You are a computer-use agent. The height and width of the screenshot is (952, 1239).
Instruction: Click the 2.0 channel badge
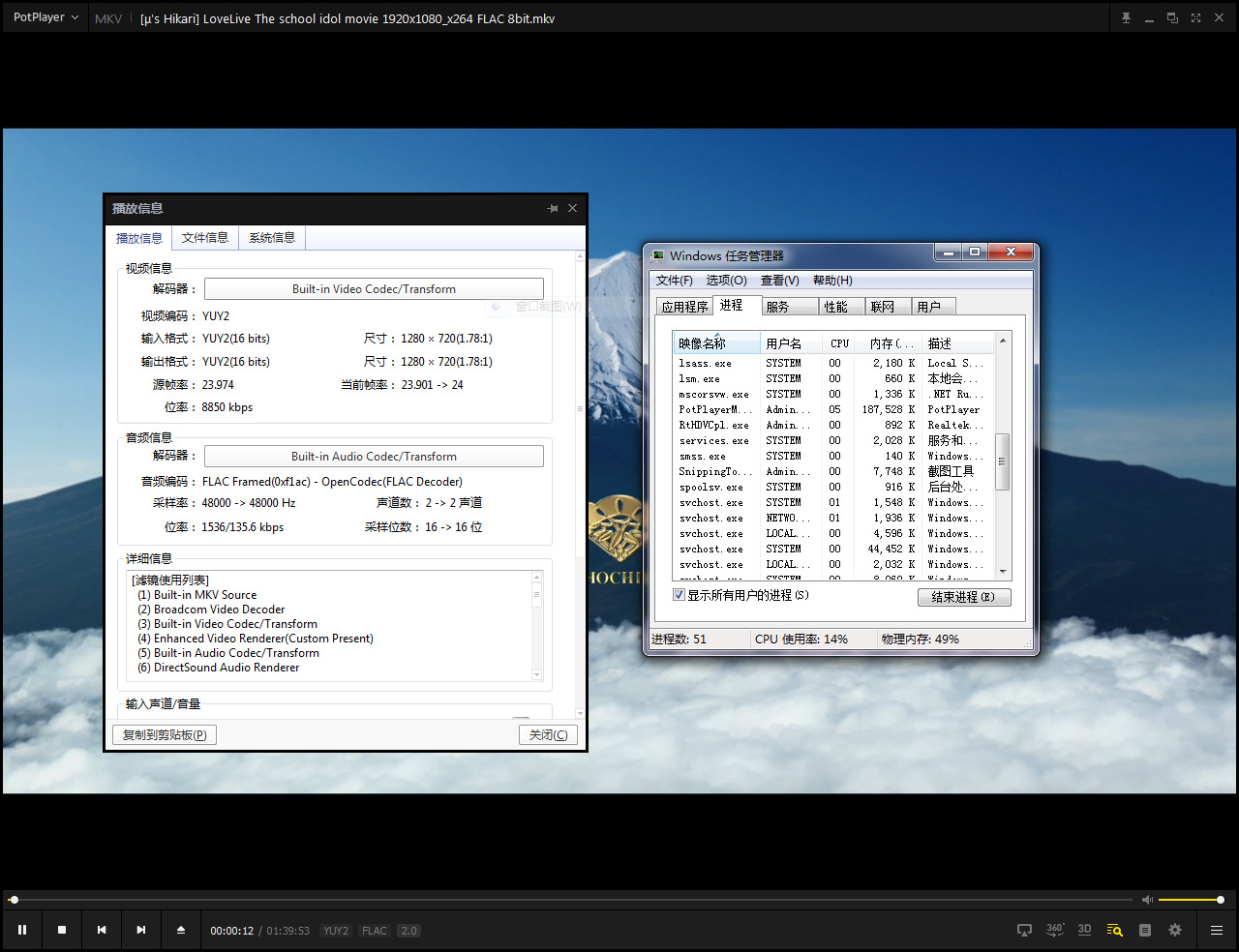coord(409,931)
